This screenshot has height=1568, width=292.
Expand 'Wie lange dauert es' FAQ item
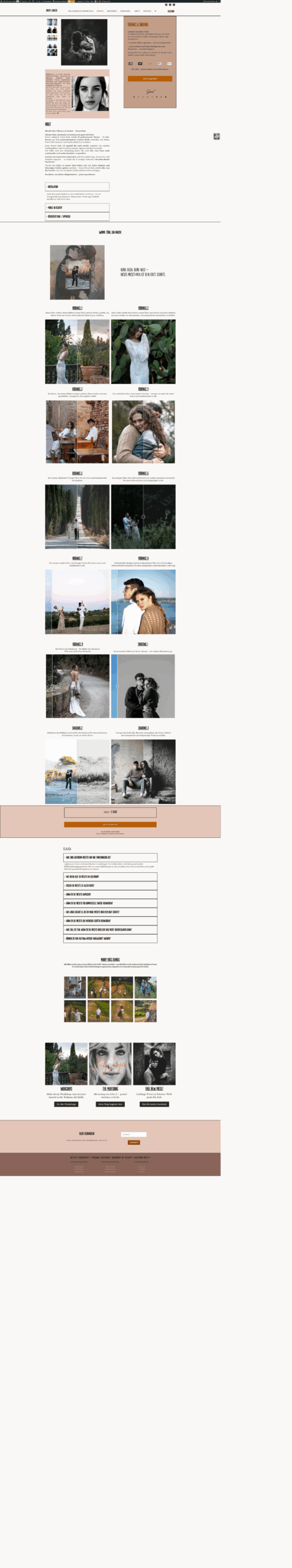pyautogui.click(x=110, y=912)
